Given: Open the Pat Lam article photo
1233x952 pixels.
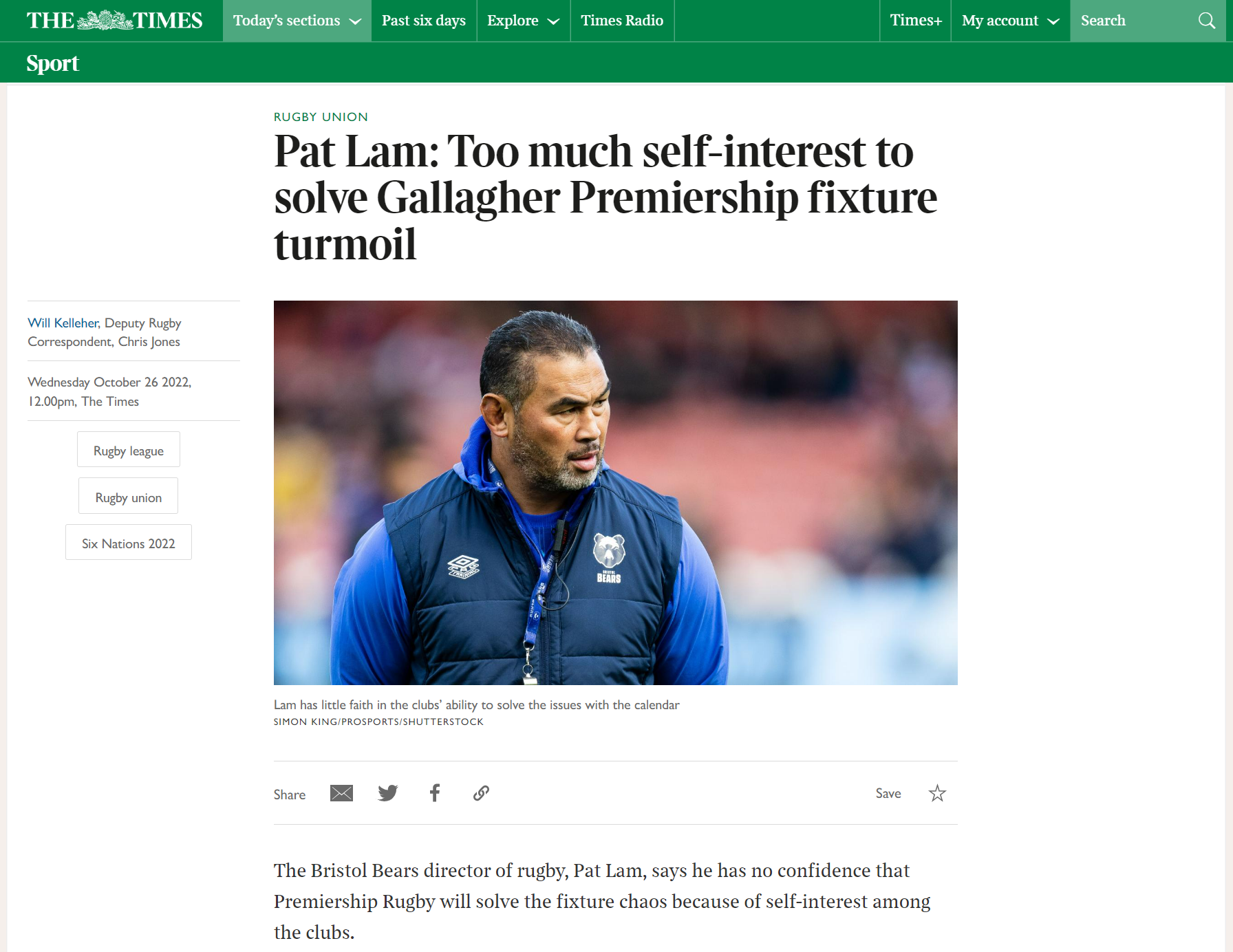Looking at the screenshot, I should coord(616,493).
